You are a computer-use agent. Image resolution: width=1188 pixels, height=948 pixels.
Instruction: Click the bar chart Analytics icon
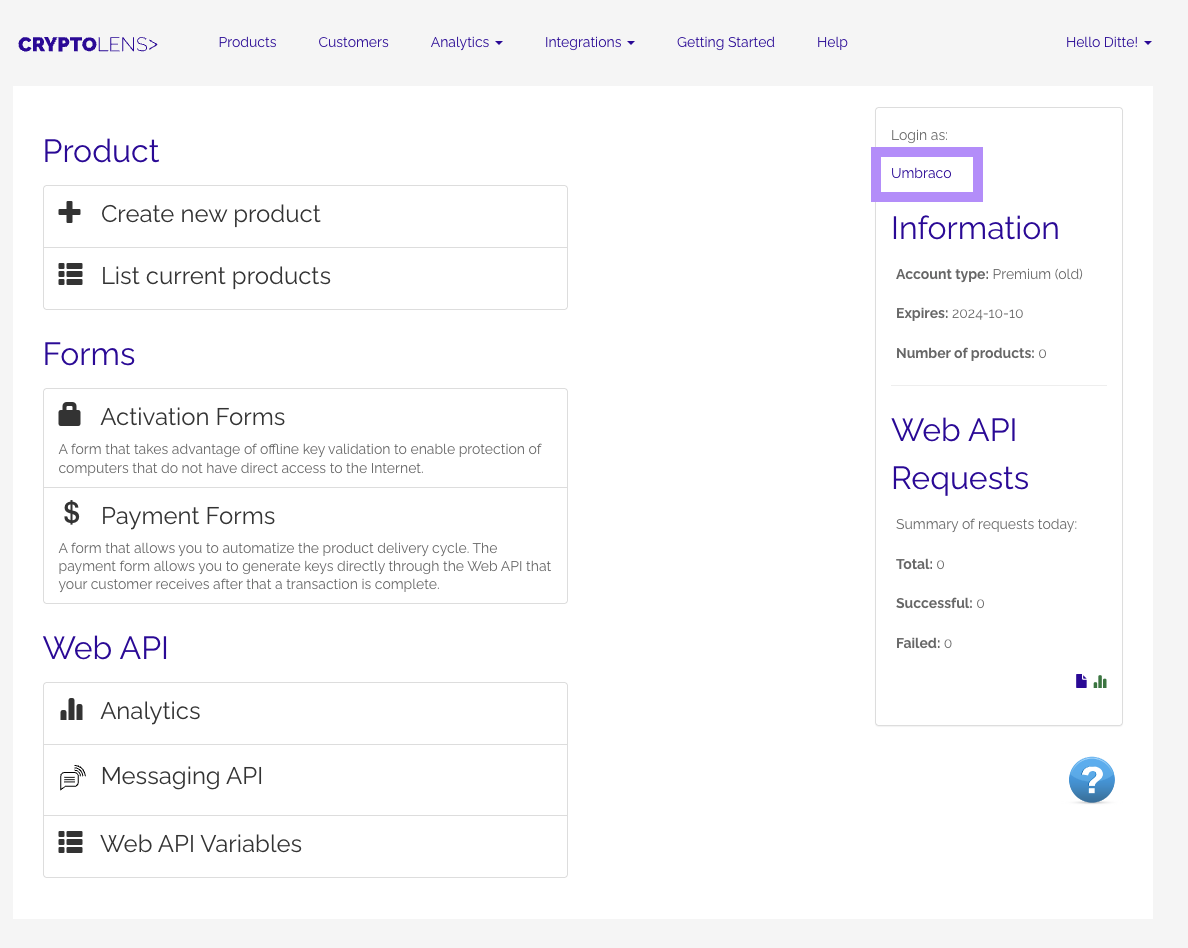71,710
